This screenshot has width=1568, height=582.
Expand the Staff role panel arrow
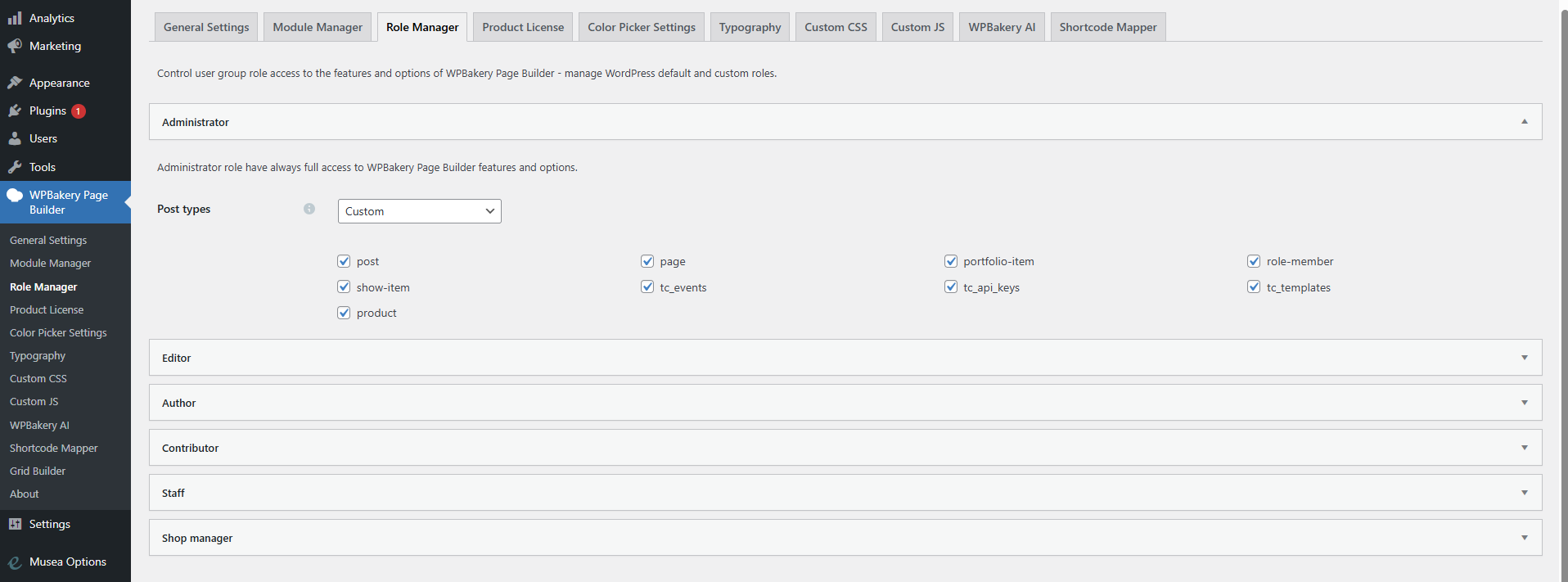click(1525, 493)
